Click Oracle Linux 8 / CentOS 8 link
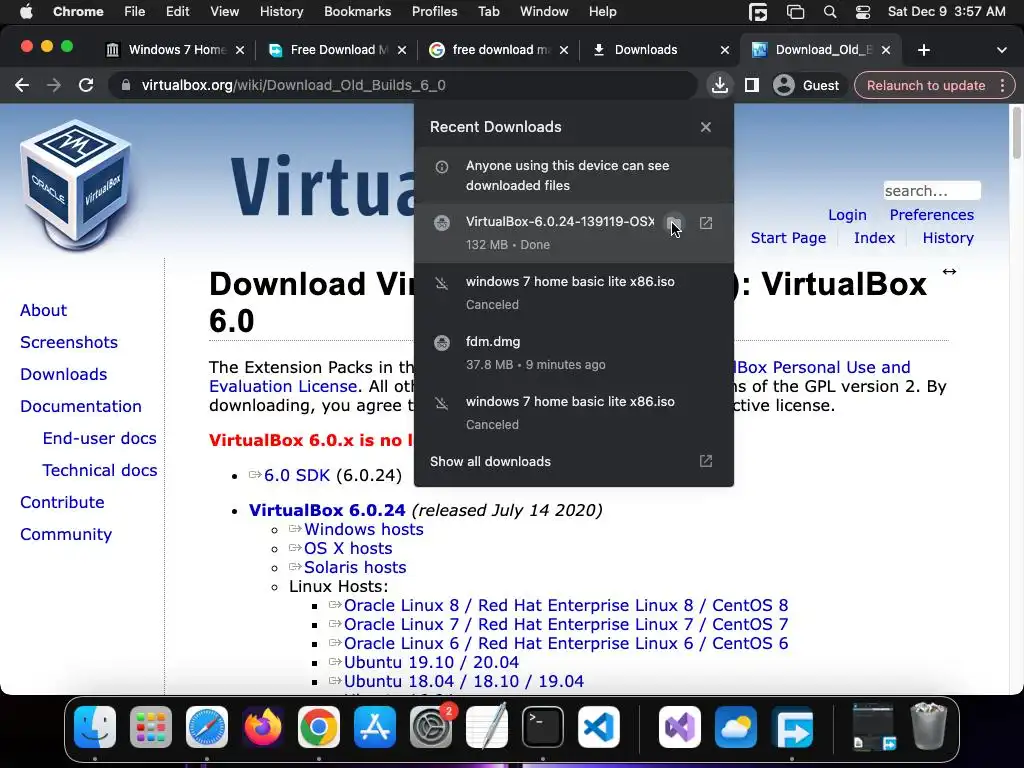The image size is (1024, 768). click(x=566, y=605)
